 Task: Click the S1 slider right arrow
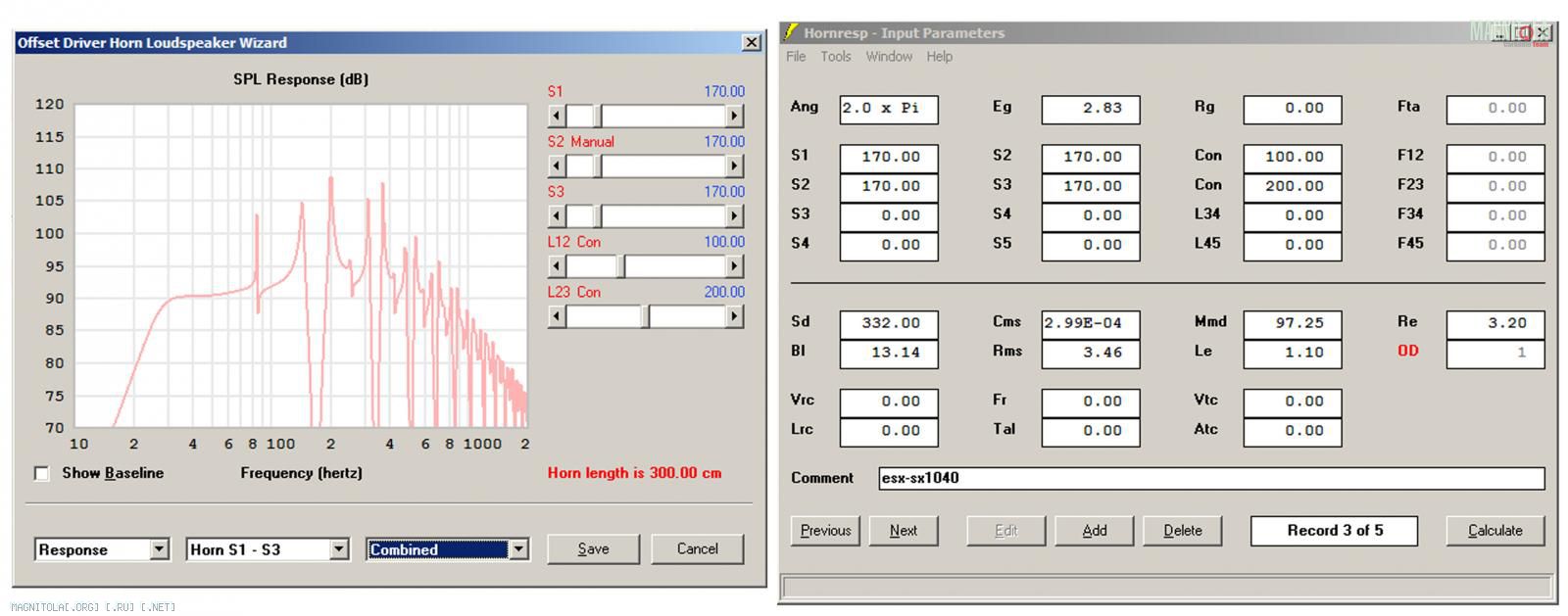tap(734, 116)
